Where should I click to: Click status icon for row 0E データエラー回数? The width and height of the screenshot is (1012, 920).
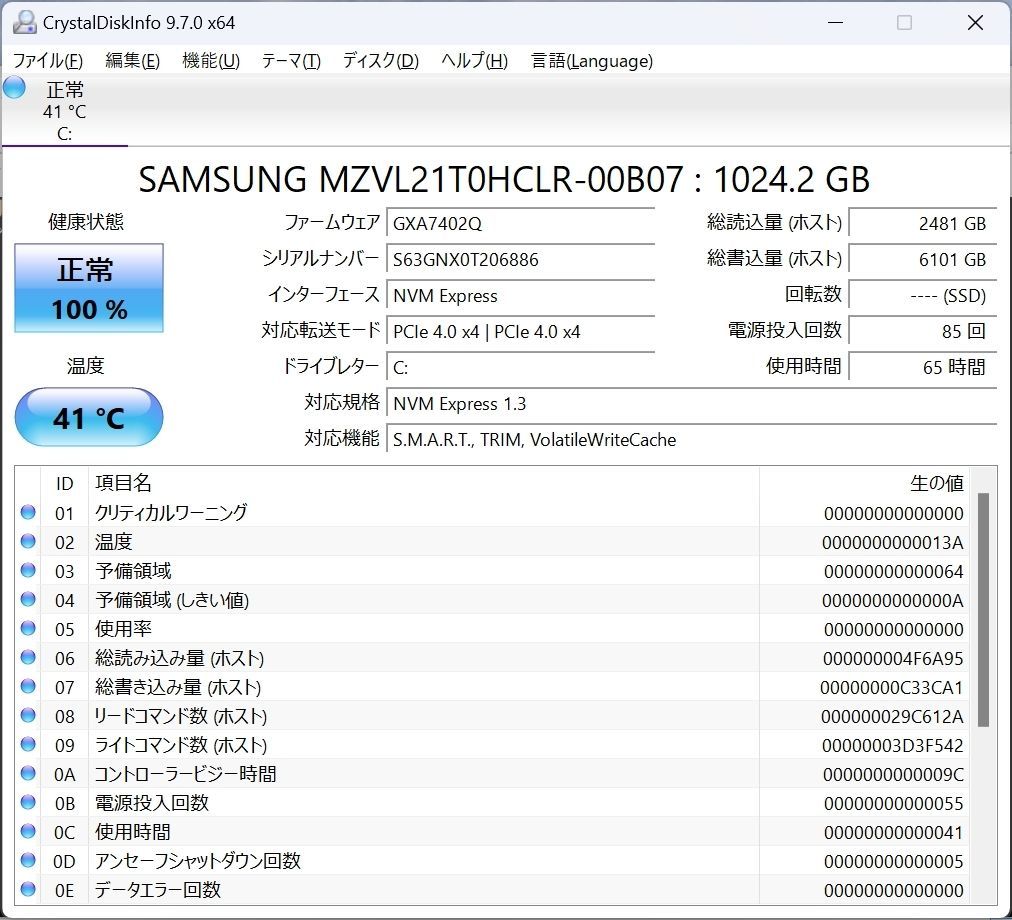click(x=28, y=889)
